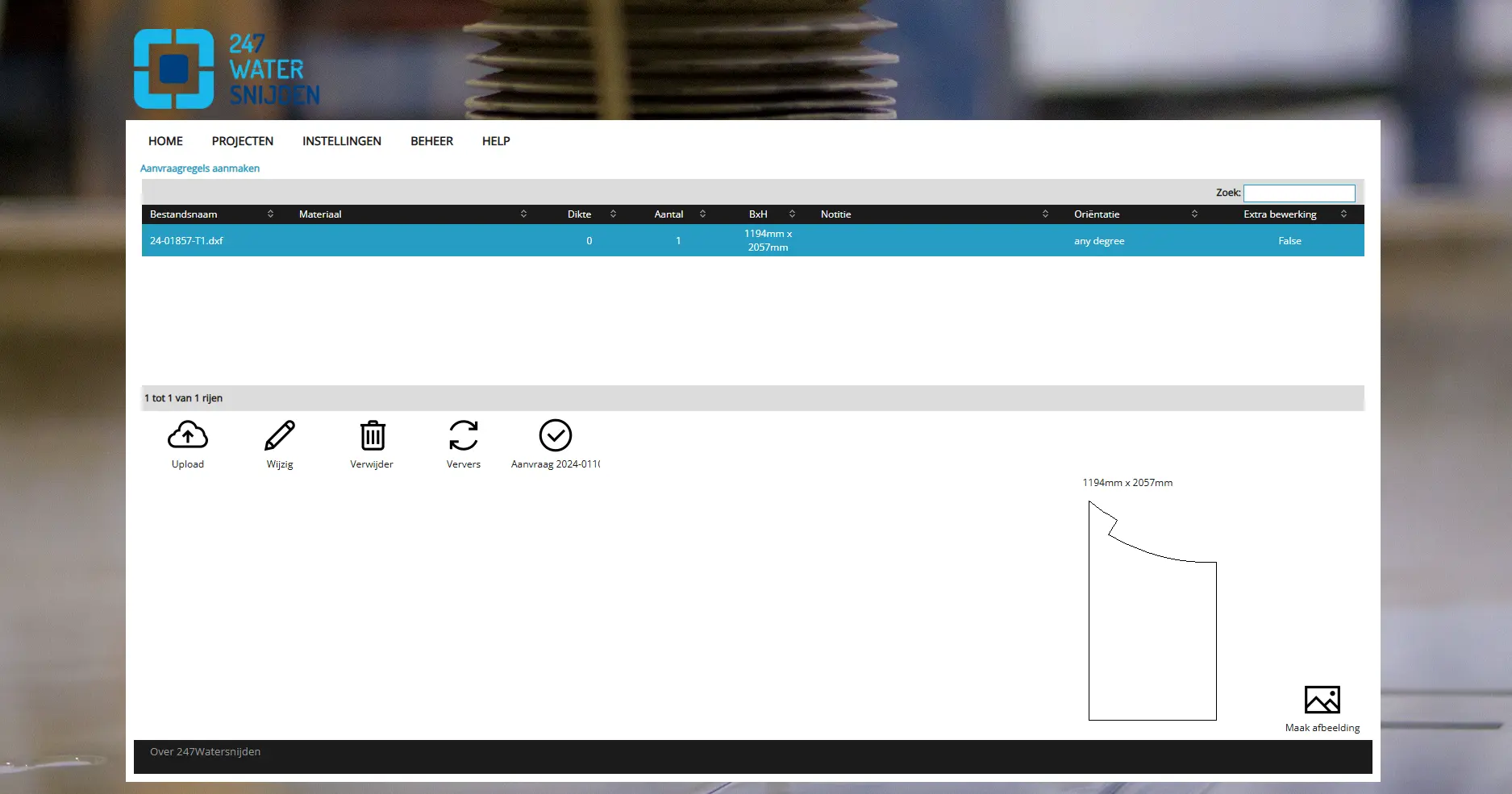Click the Dikte value 0 cell
1512x794 pixels.
(589, 241)
